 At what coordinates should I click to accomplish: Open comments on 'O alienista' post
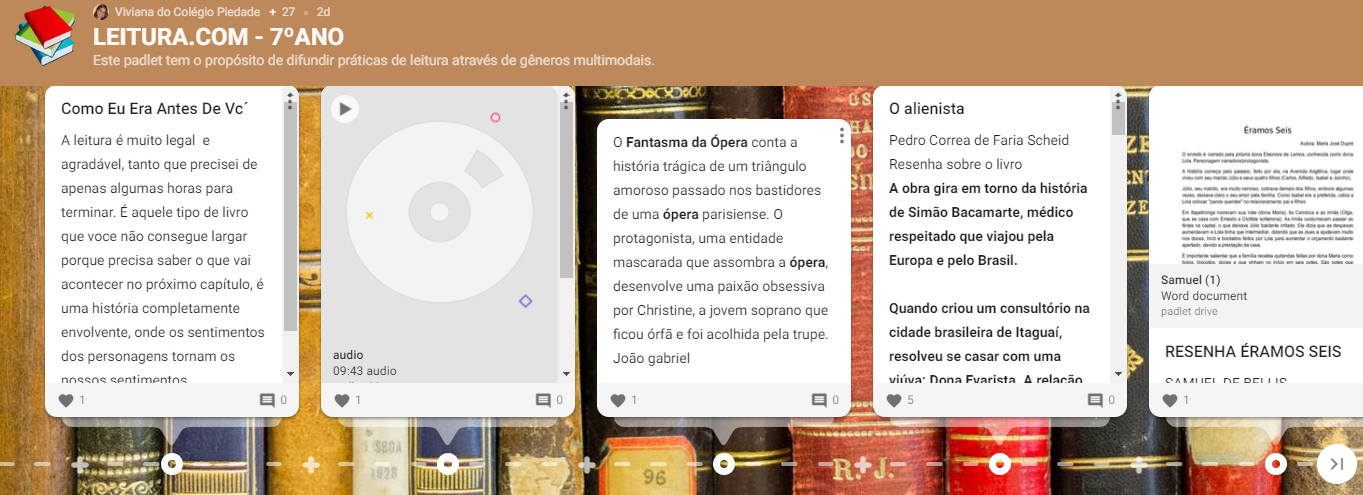pos(1095,400)
